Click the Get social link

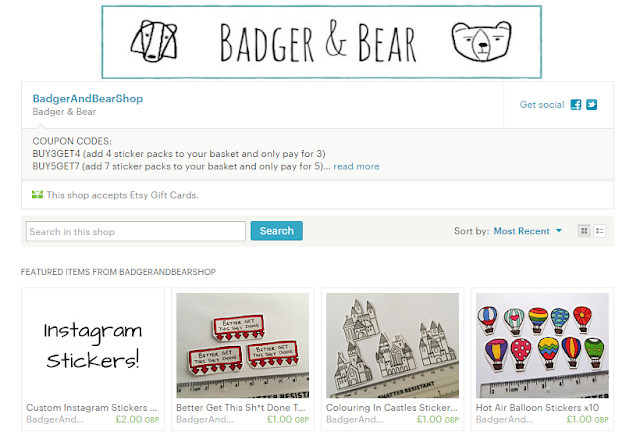tap(542, 105)
